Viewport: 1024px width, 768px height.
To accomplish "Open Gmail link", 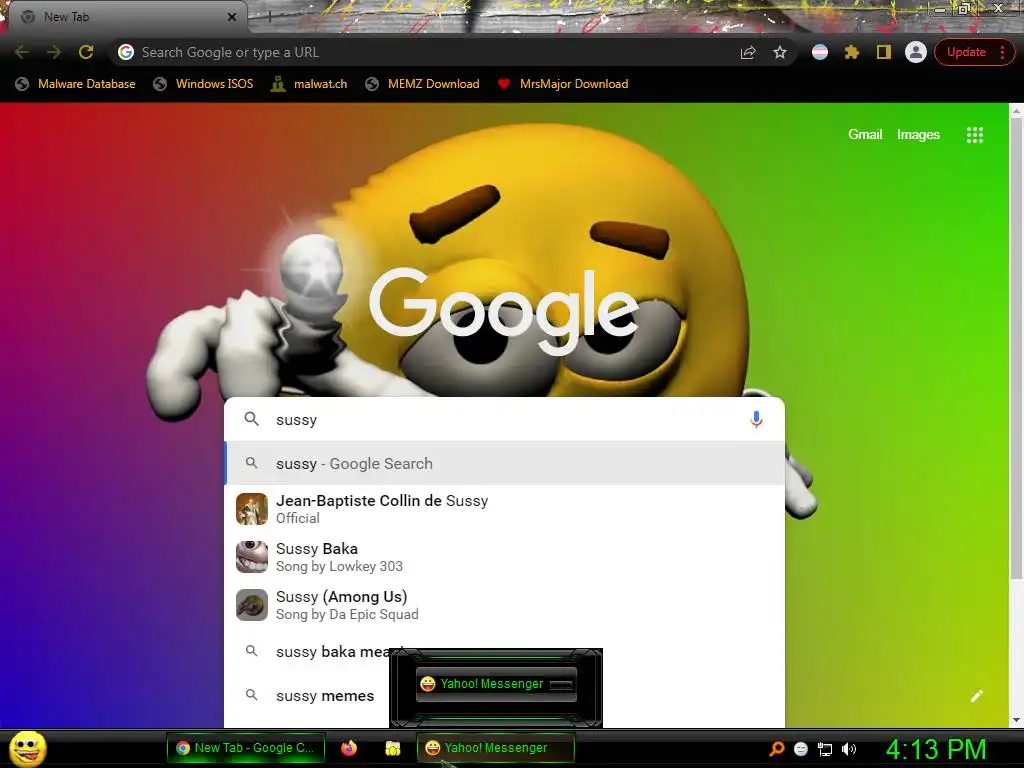I will pos(865,135).
